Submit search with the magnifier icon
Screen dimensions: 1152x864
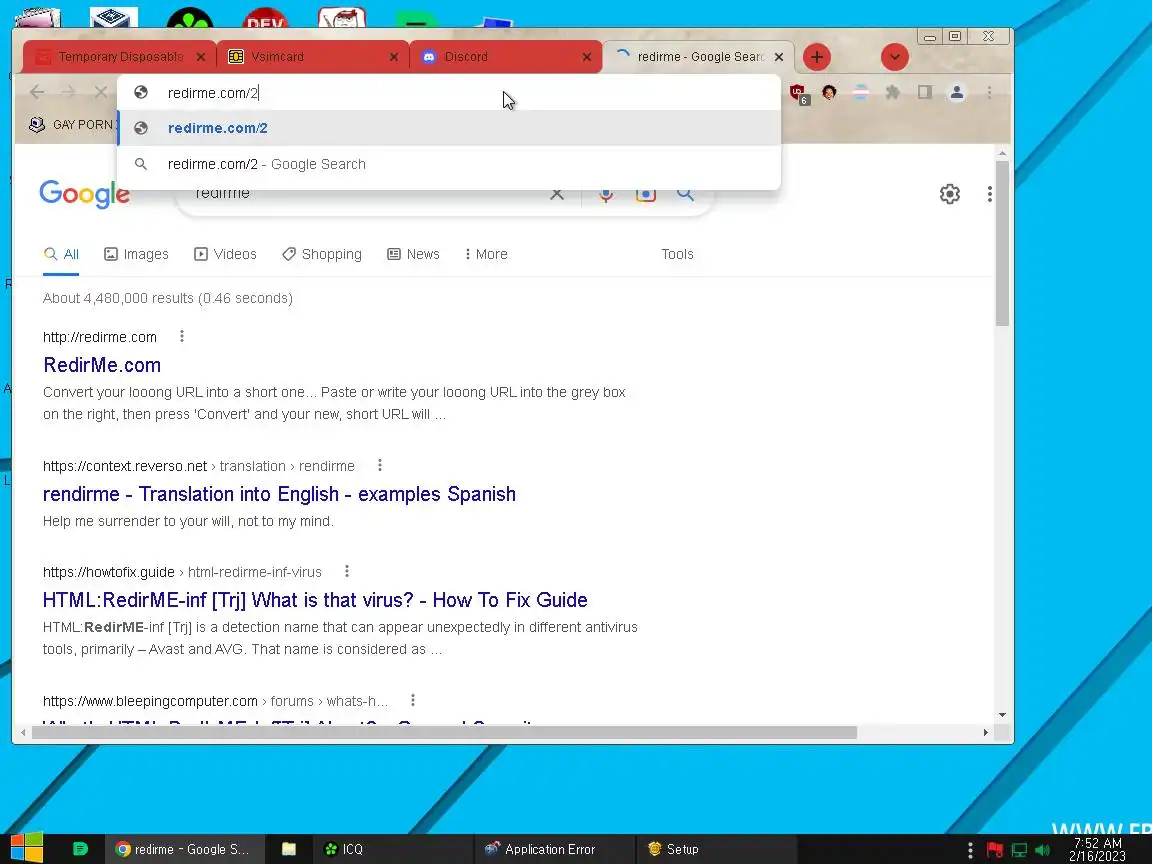click(x=685, y=194)
